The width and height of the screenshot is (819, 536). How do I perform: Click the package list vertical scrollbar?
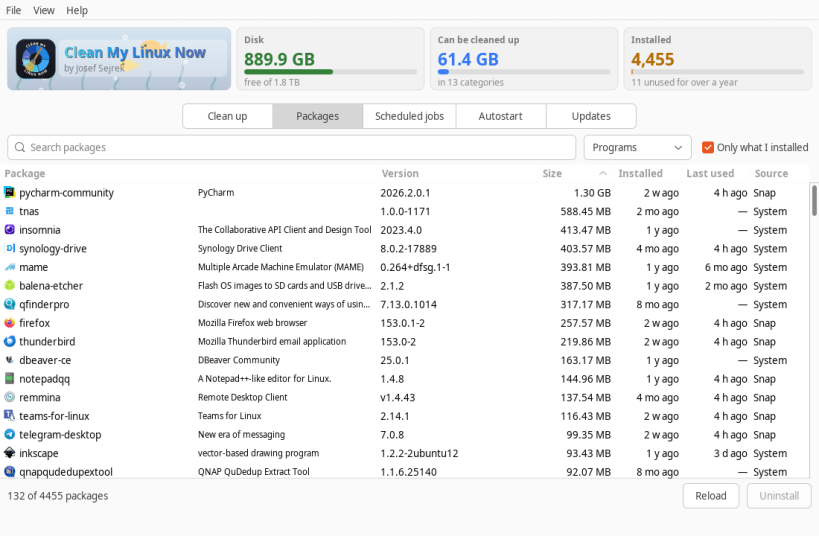point(814,201)
